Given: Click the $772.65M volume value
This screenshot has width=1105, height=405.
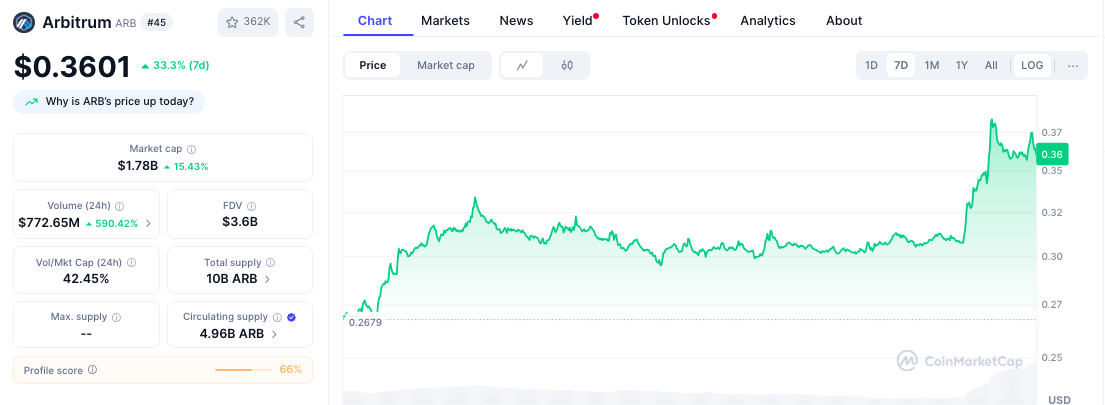Looking at the screenshot, I should coord(49,223).
